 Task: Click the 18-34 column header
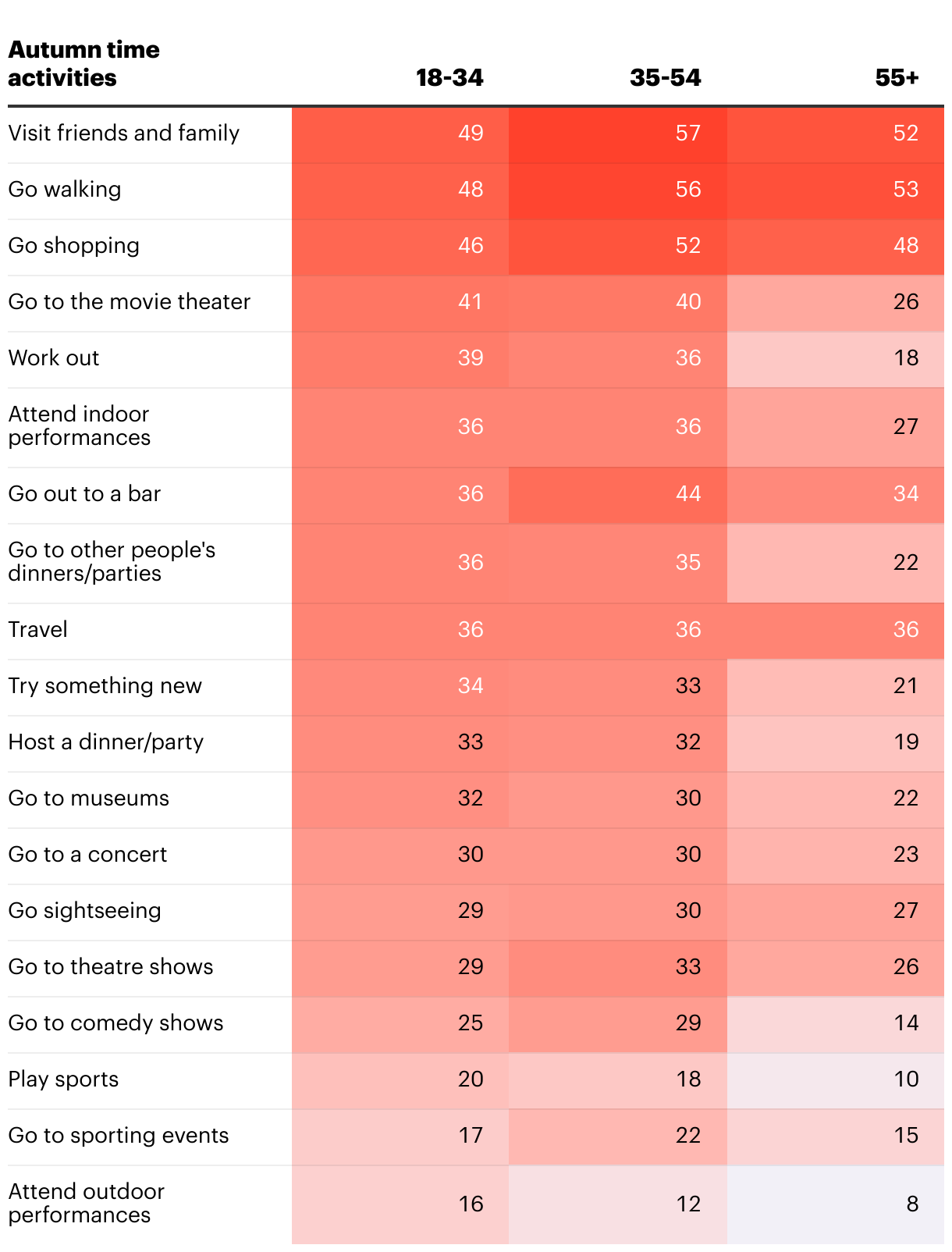(x=449, y=77)
